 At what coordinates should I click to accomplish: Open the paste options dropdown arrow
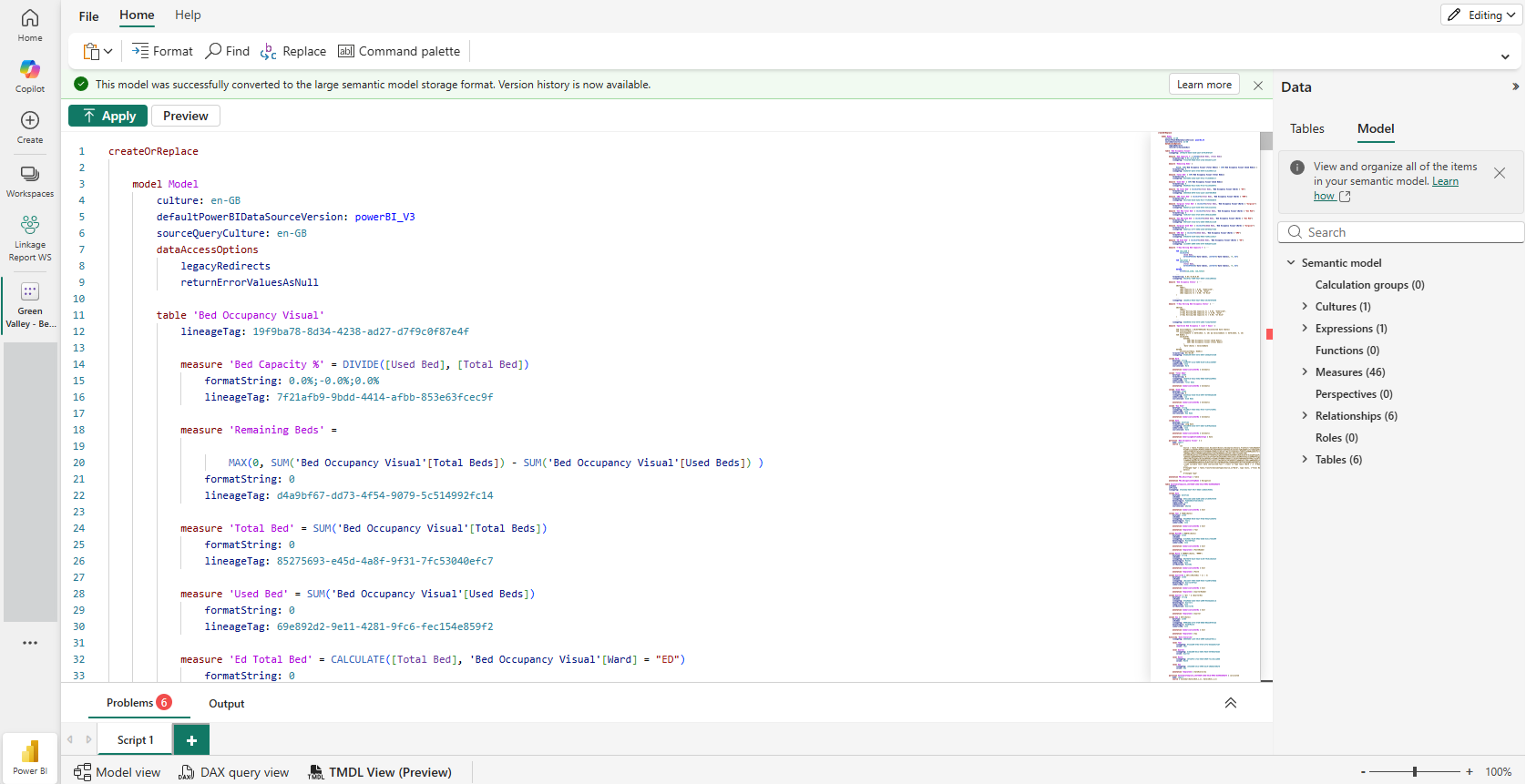point(108,52)
